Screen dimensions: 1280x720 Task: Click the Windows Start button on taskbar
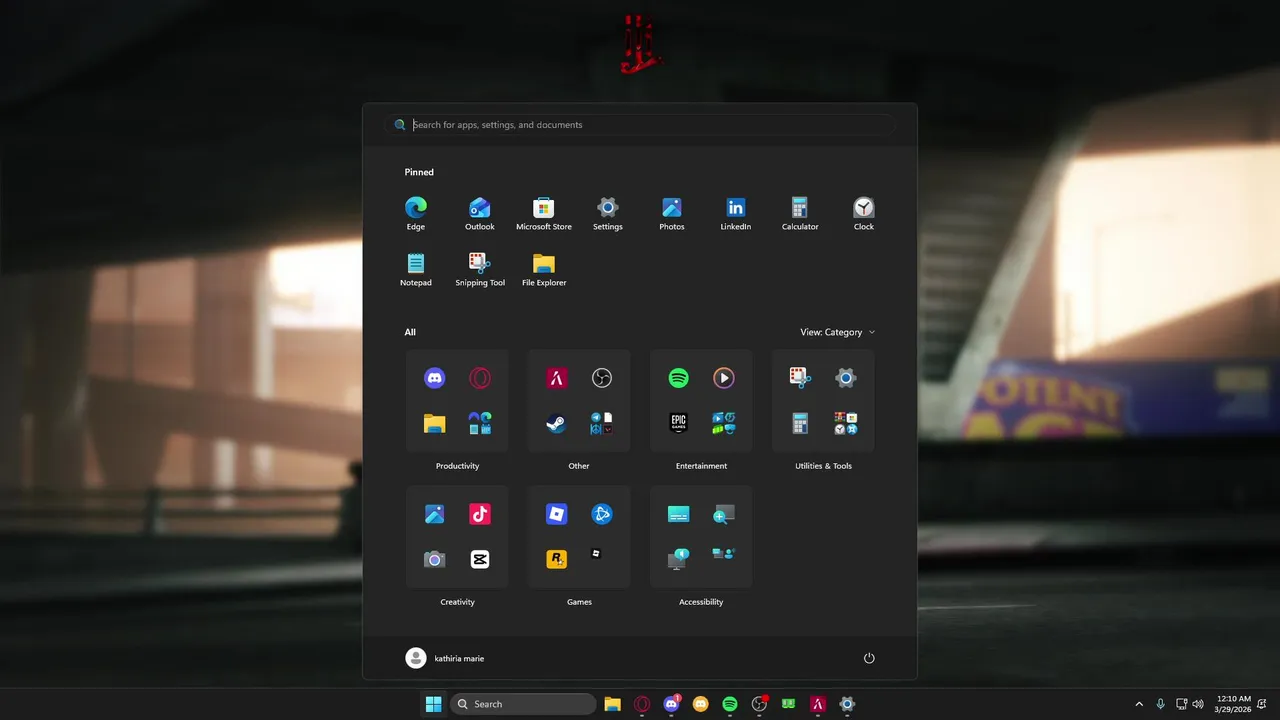[x=433, y=704]
